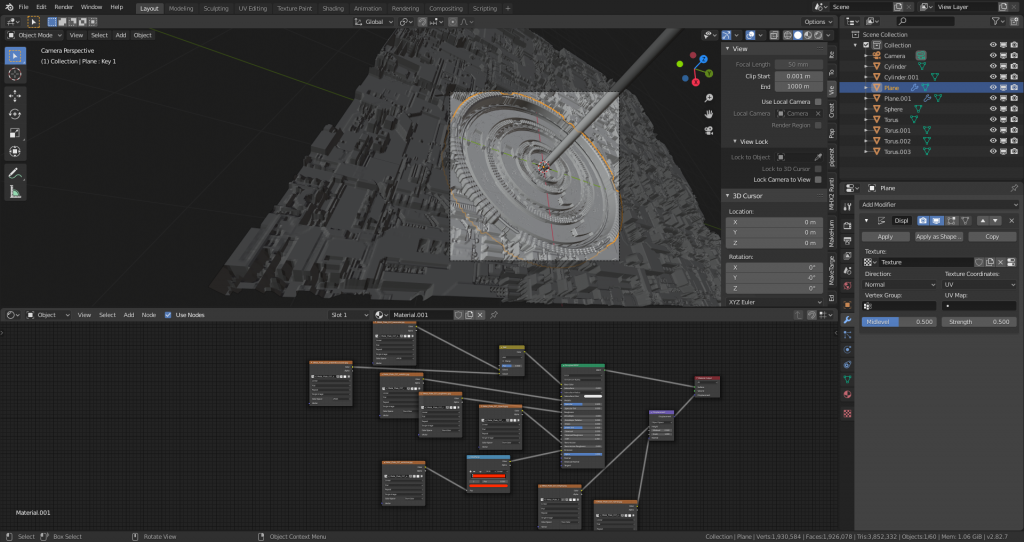Hide Cylinder.001 in the viewport

coord(993,77)
